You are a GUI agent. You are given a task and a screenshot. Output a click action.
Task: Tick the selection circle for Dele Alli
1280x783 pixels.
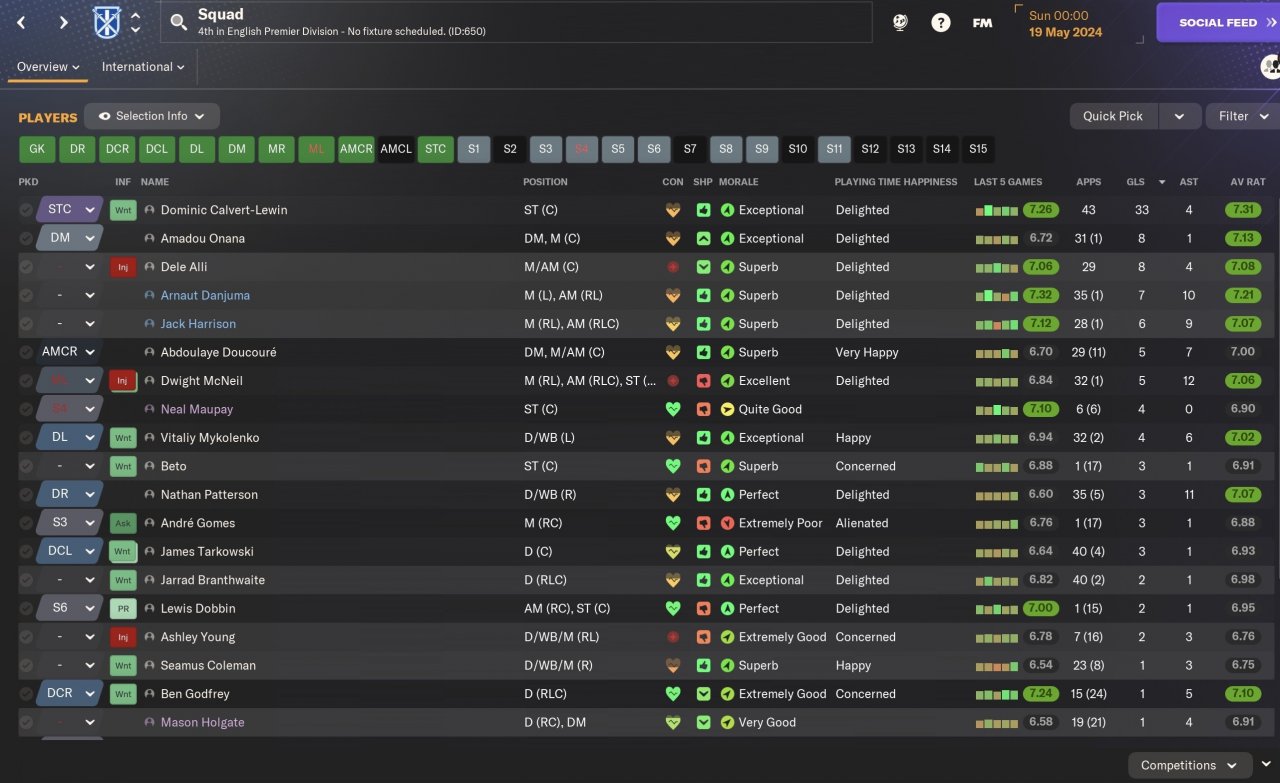26,267
